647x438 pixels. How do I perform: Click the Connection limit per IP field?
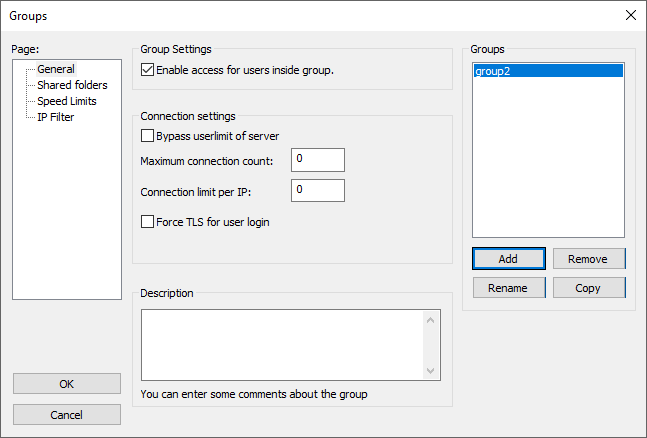tap(318, 191)
